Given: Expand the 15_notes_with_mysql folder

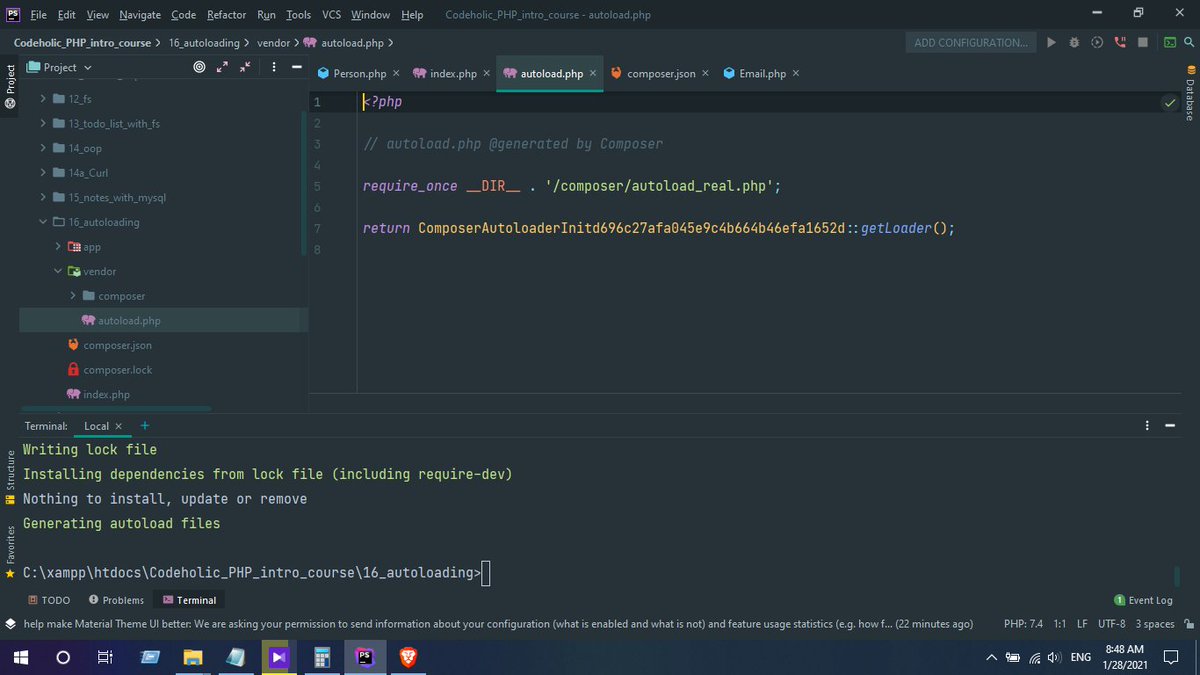Looking at the screenshot, I should pos(43,197).
